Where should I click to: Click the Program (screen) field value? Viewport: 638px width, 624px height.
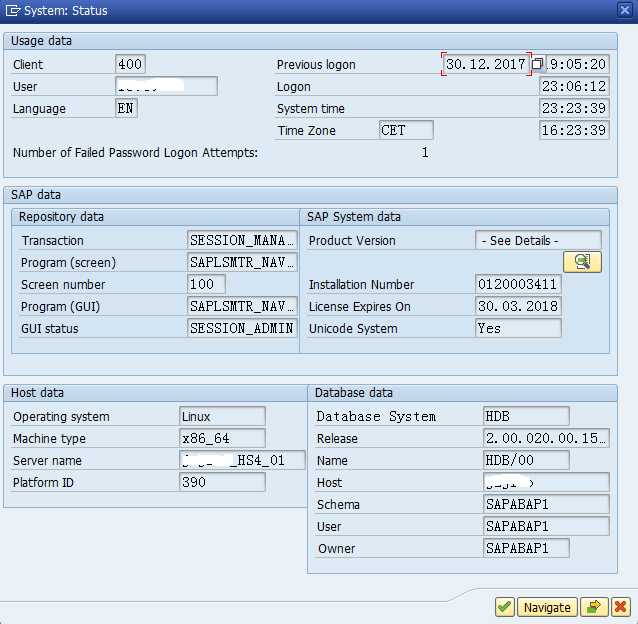[242, 262]
